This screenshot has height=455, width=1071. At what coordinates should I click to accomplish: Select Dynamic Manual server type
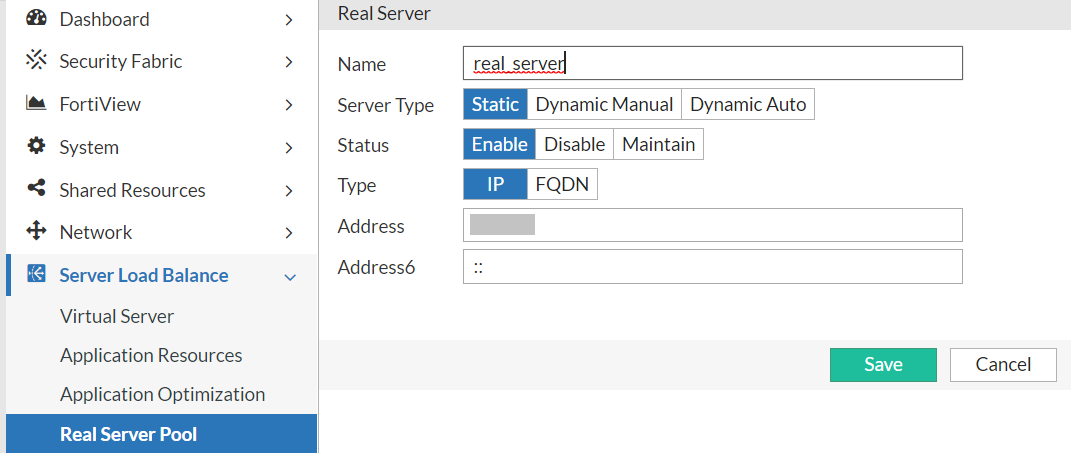point(604,104)
